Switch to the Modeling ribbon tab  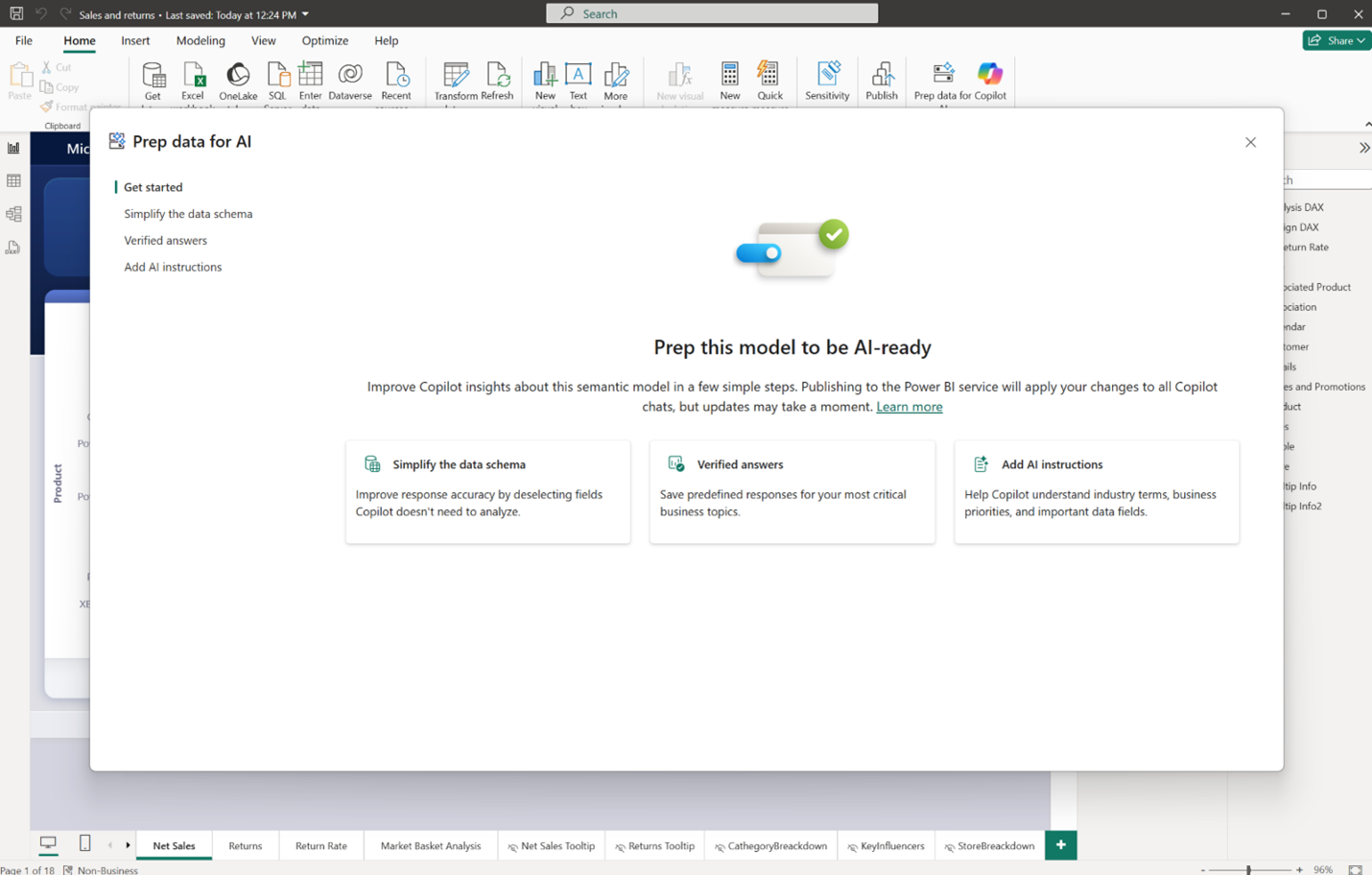[201, 40]
